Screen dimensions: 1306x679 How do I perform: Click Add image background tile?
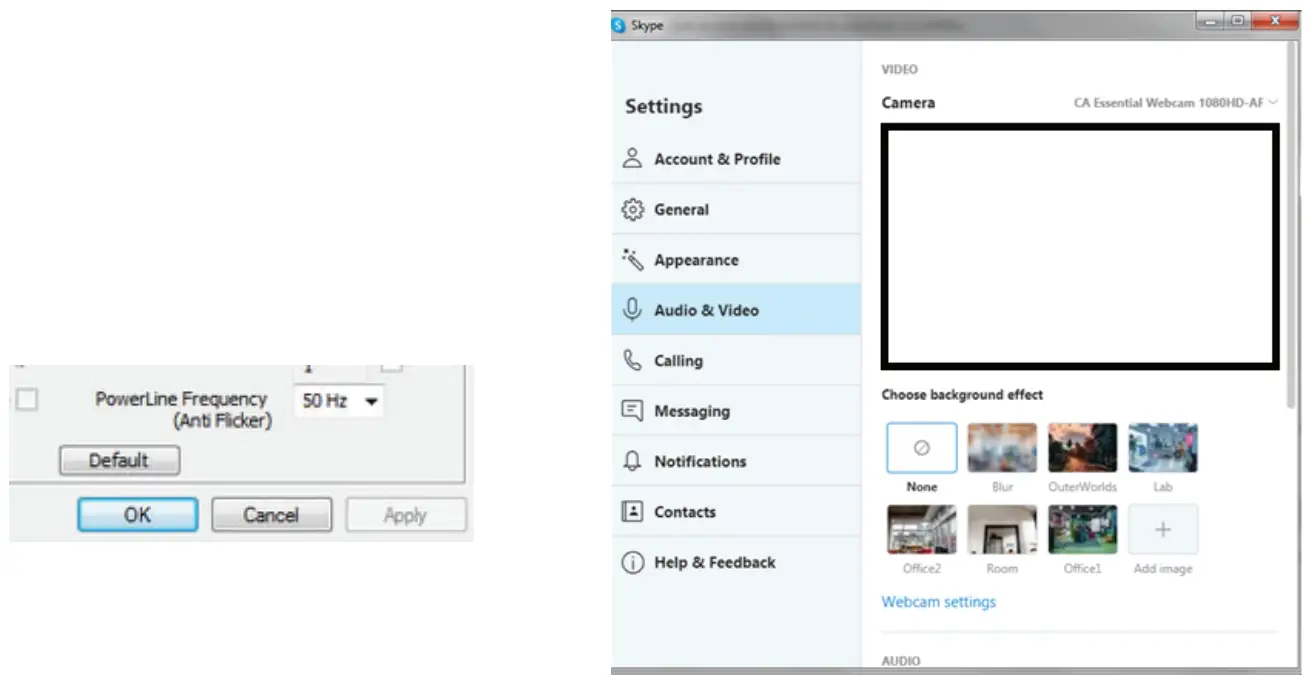pyautogui.click(x=1162, y=530)
